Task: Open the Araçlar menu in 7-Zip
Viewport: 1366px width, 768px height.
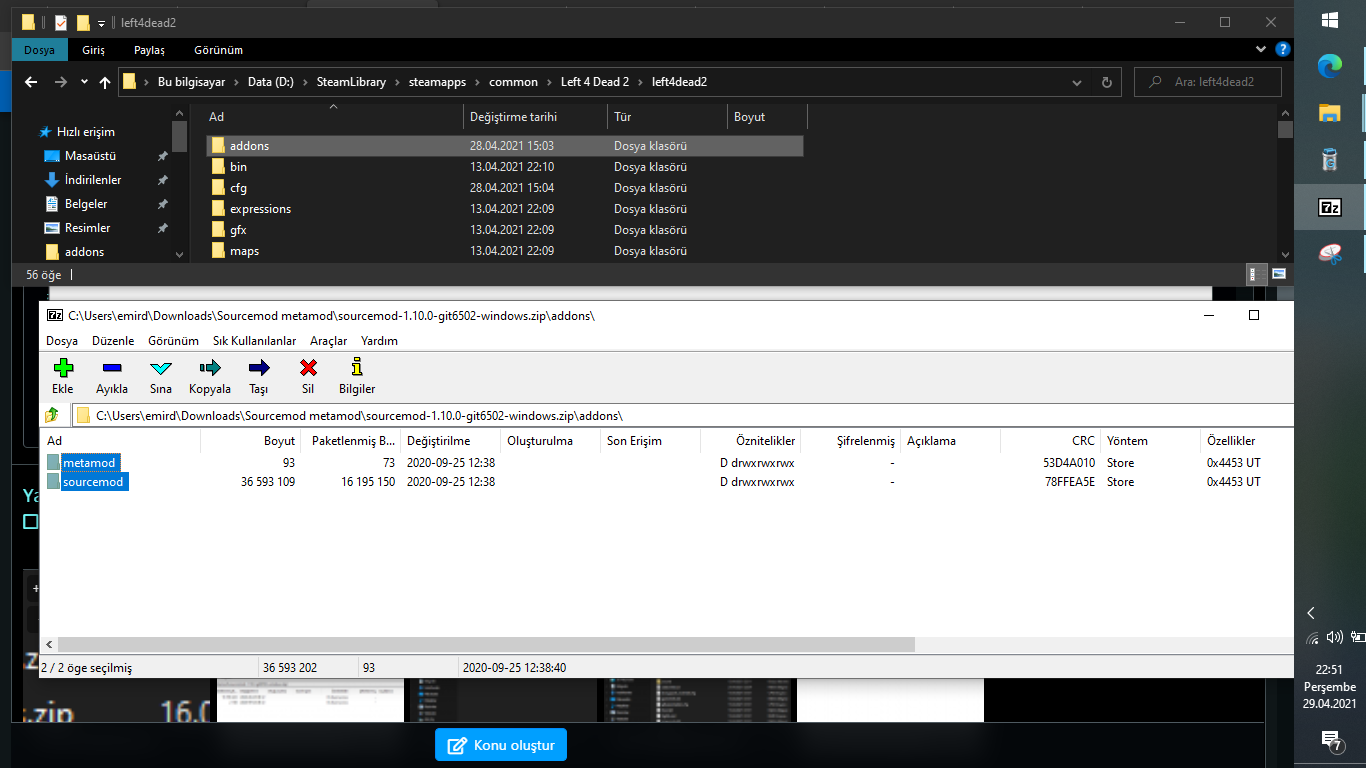Action: point(328,341)
